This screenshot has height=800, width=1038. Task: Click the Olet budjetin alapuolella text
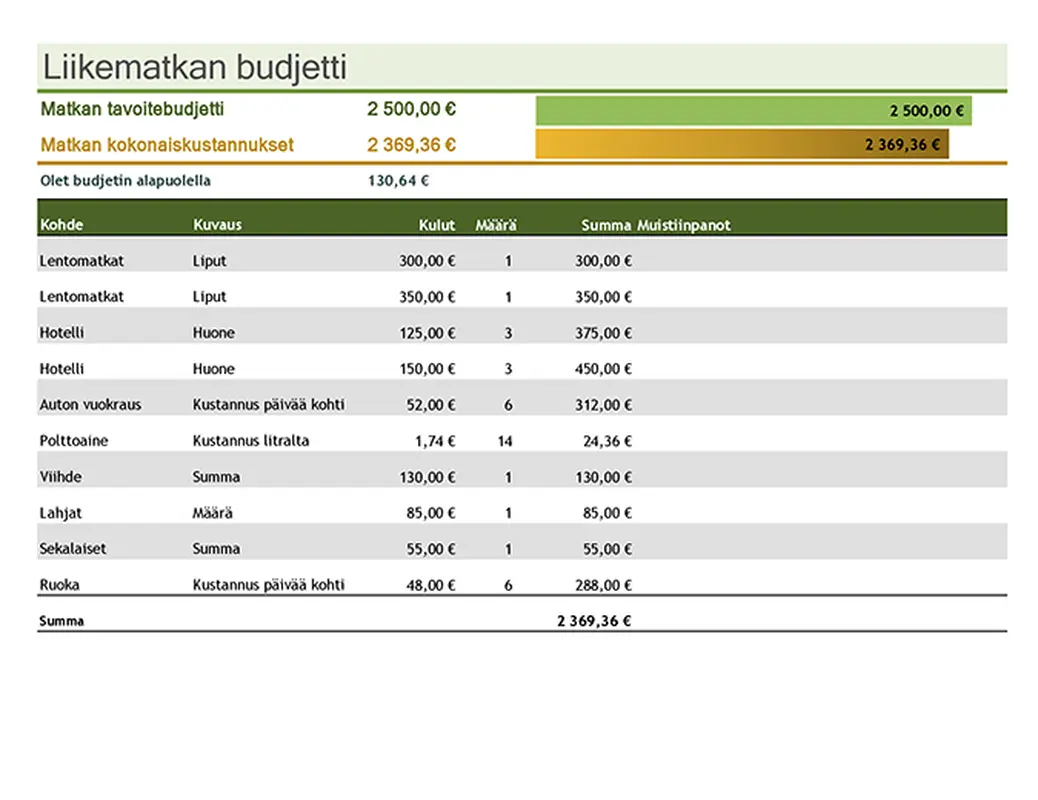coord(125,181)
